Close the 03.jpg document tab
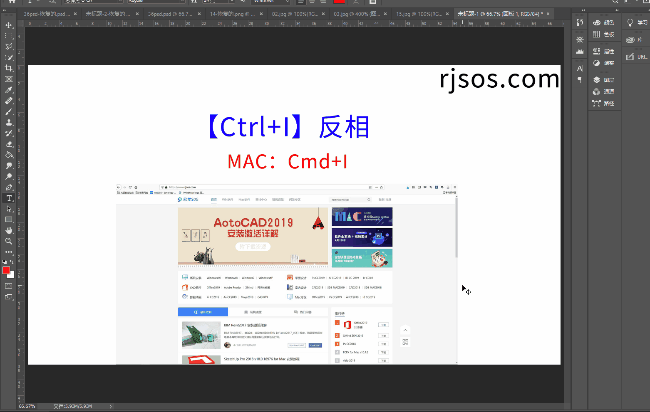 386,14
